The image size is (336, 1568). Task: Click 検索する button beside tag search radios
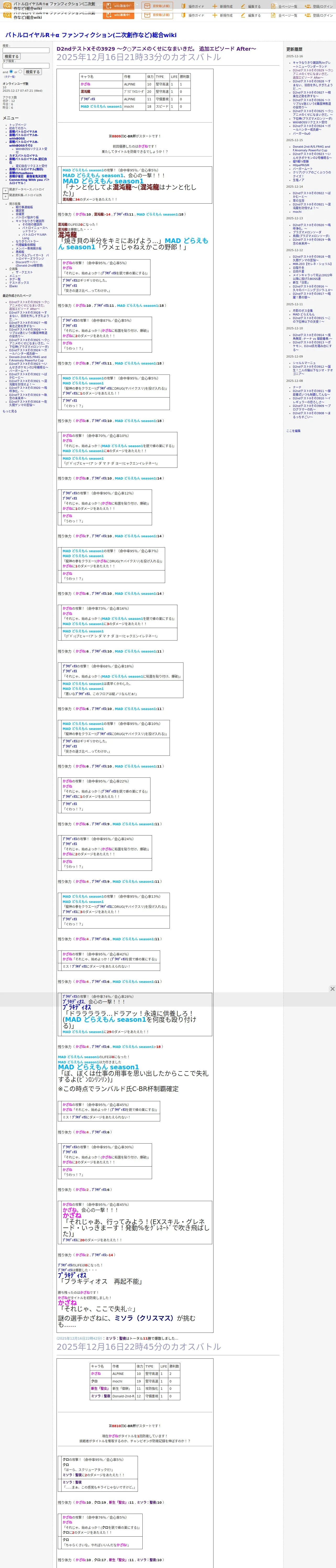[x=33, y=72]
